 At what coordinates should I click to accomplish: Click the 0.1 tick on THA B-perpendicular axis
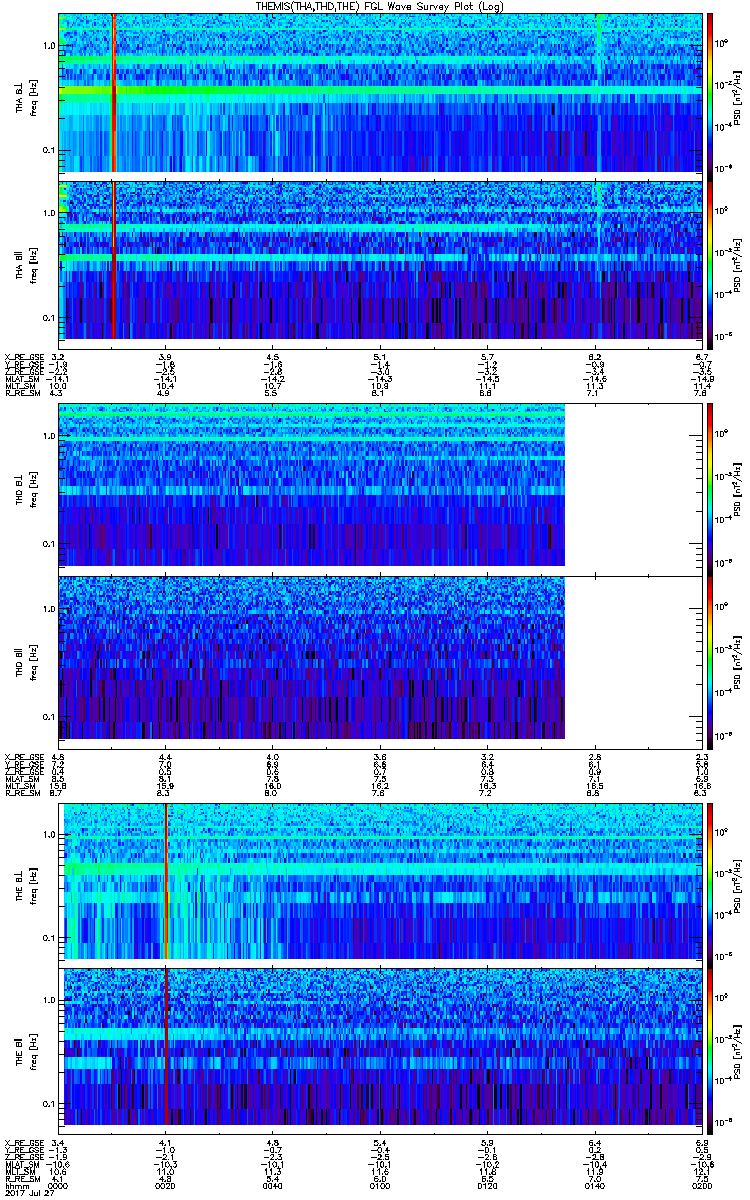point(48,150)
